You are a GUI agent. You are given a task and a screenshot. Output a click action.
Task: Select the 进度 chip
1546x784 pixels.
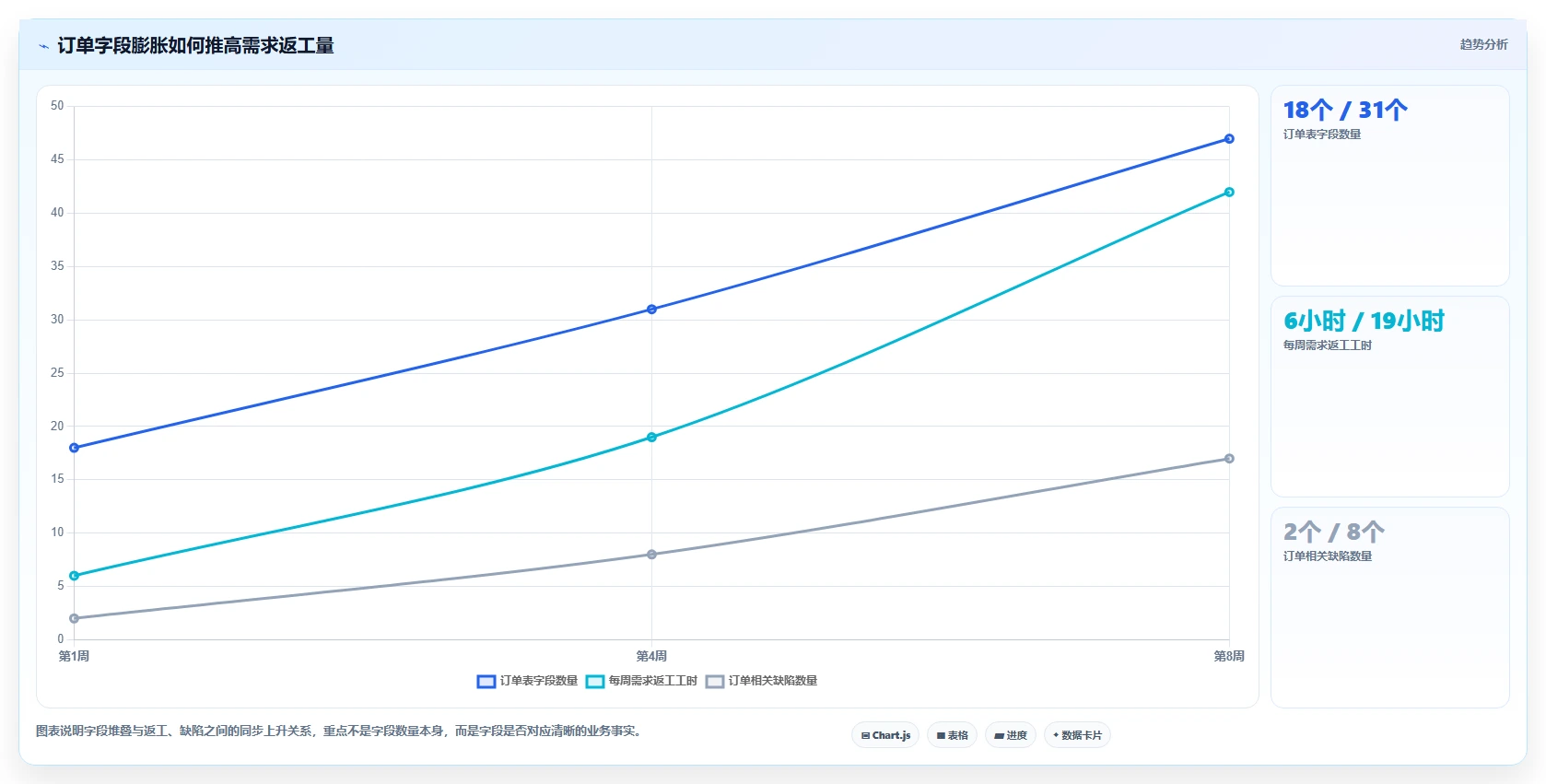[1011, 735]
